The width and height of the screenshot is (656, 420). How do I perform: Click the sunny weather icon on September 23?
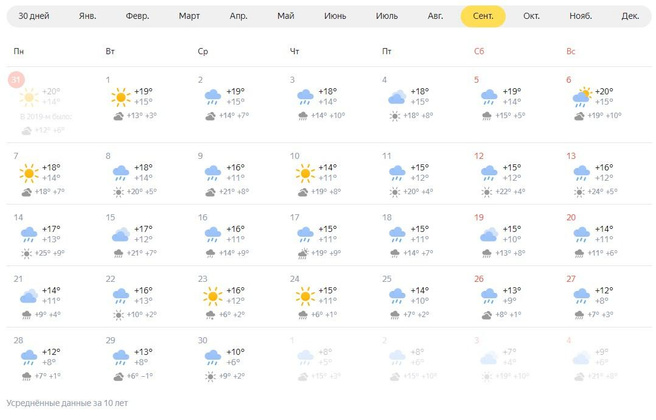[x=213, y=296]
